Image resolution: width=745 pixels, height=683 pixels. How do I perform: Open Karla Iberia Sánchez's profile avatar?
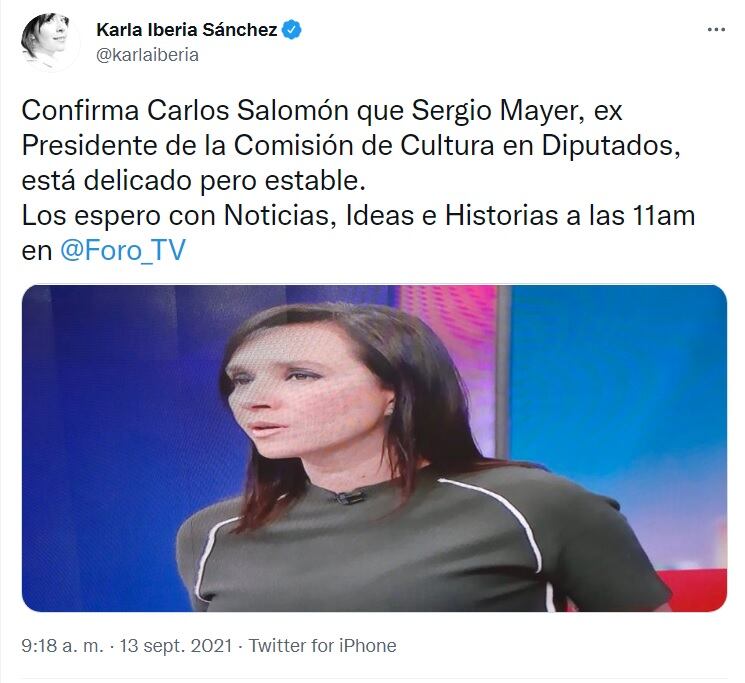click(48, 42)
